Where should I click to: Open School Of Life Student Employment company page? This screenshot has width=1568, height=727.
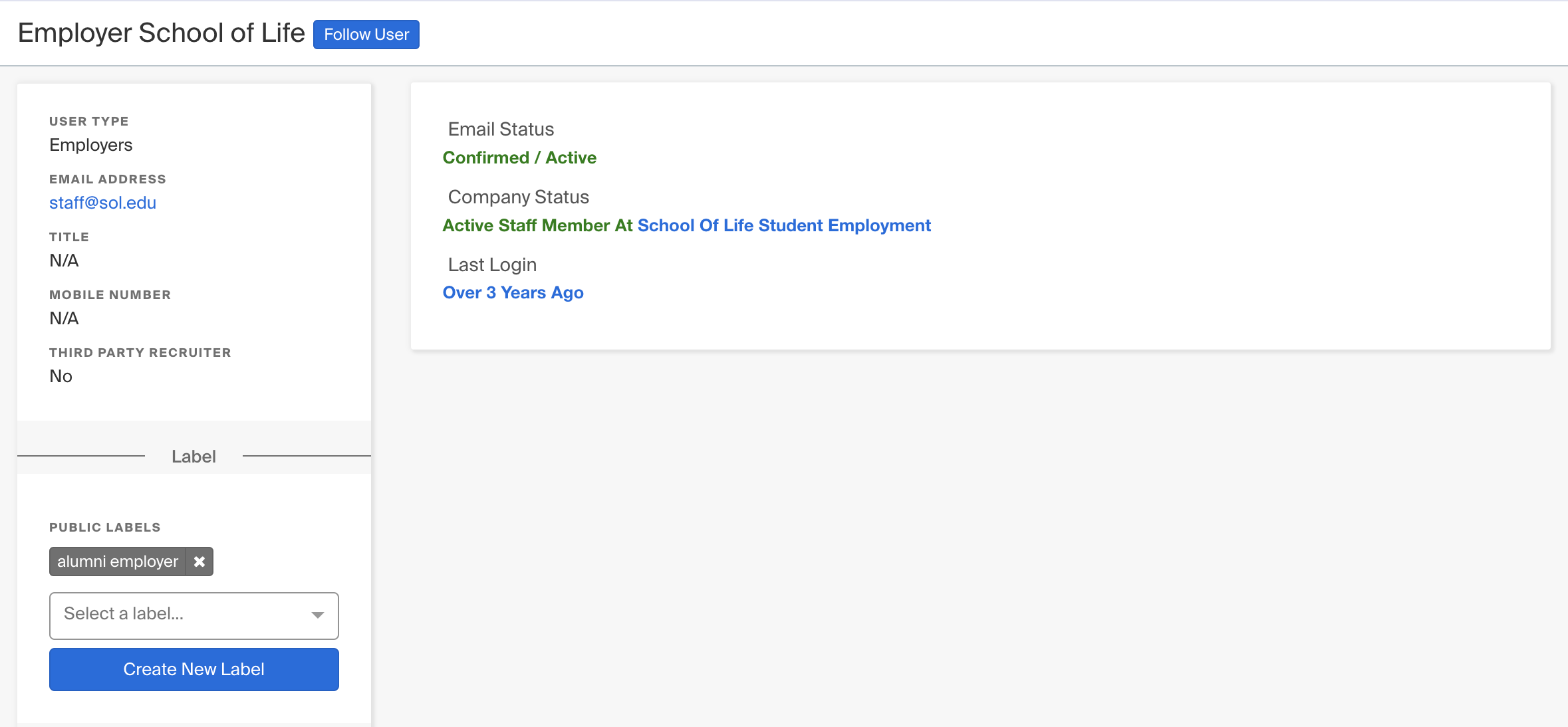click(783, 225)
